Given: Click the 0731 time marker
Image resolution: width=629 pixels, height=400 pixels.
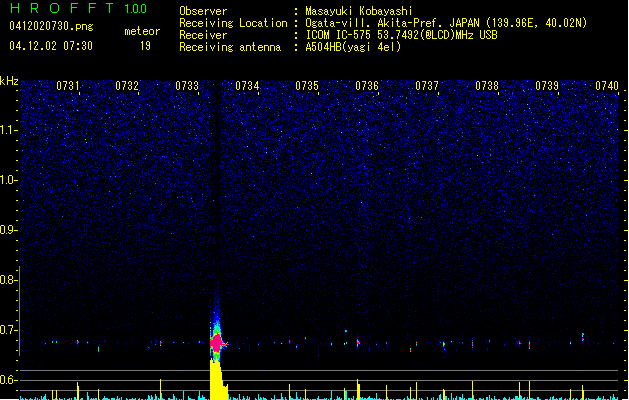Looking at the screenshot, I should pos(67,86).
